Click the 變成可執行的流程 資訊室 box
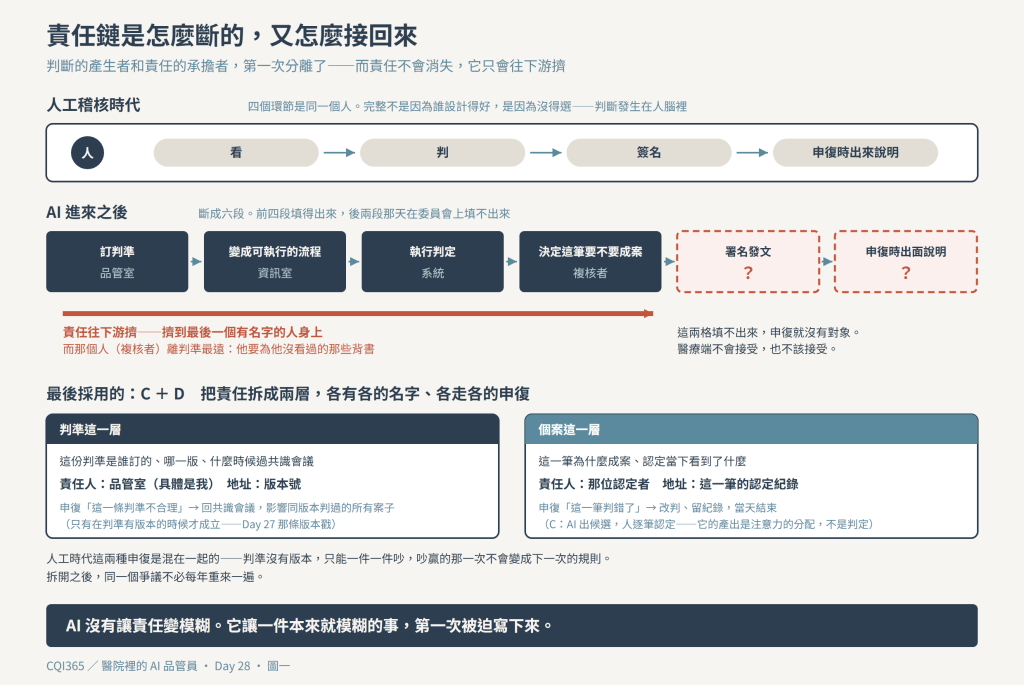1024x685 pixels. [275, 261]
